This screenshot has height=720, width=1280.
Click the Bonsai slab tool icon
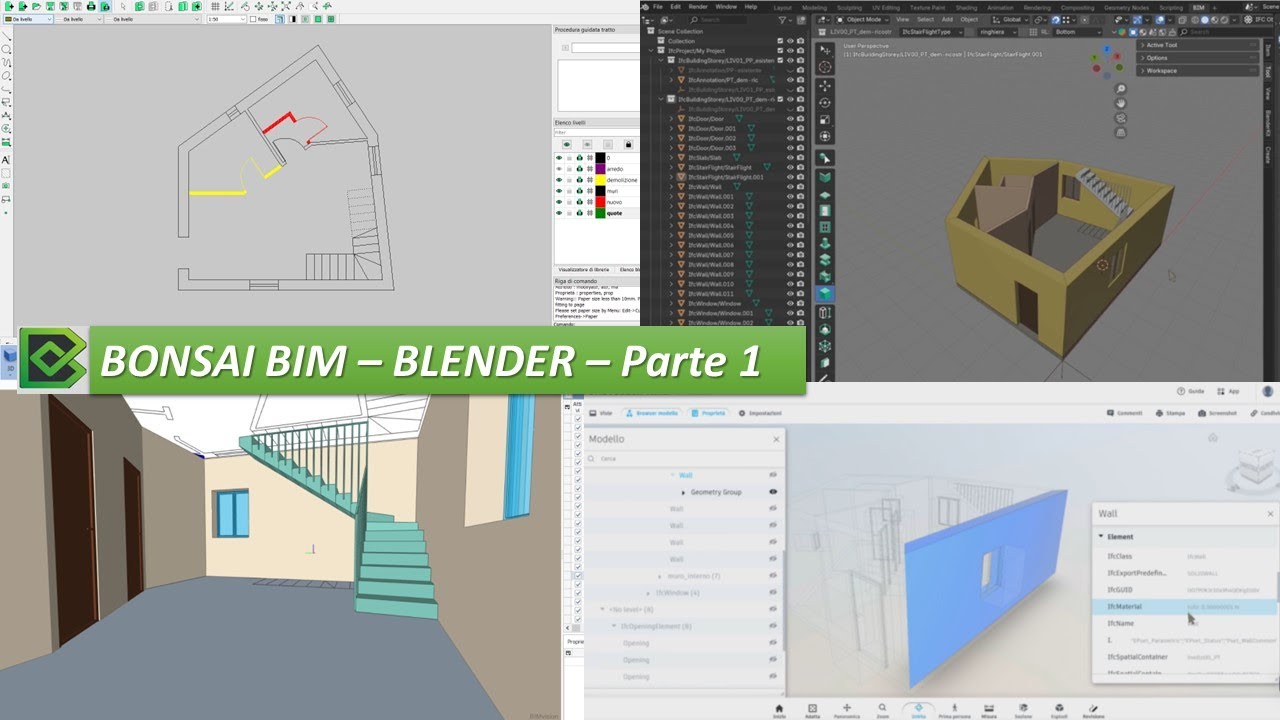tap(825, 194)
